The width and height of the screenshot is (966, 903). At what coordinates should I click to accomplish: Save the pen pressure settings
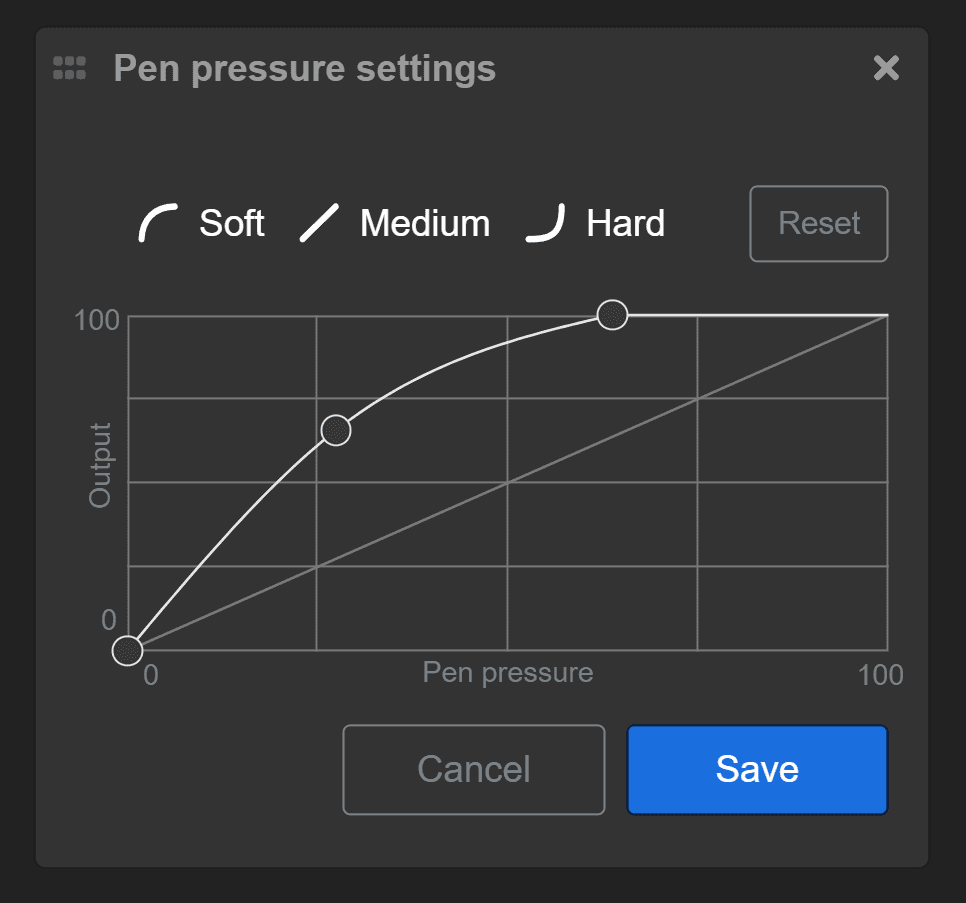click(757, 769)
